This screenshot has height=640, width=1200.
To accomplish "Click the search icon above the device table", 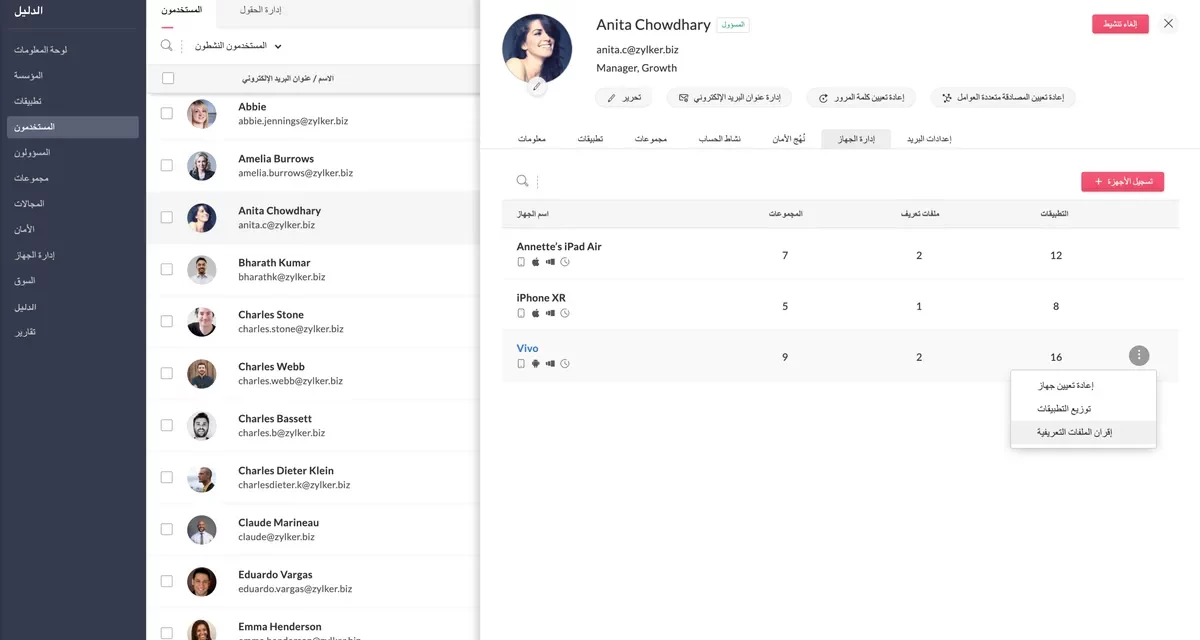I will (x=522, y=181).
